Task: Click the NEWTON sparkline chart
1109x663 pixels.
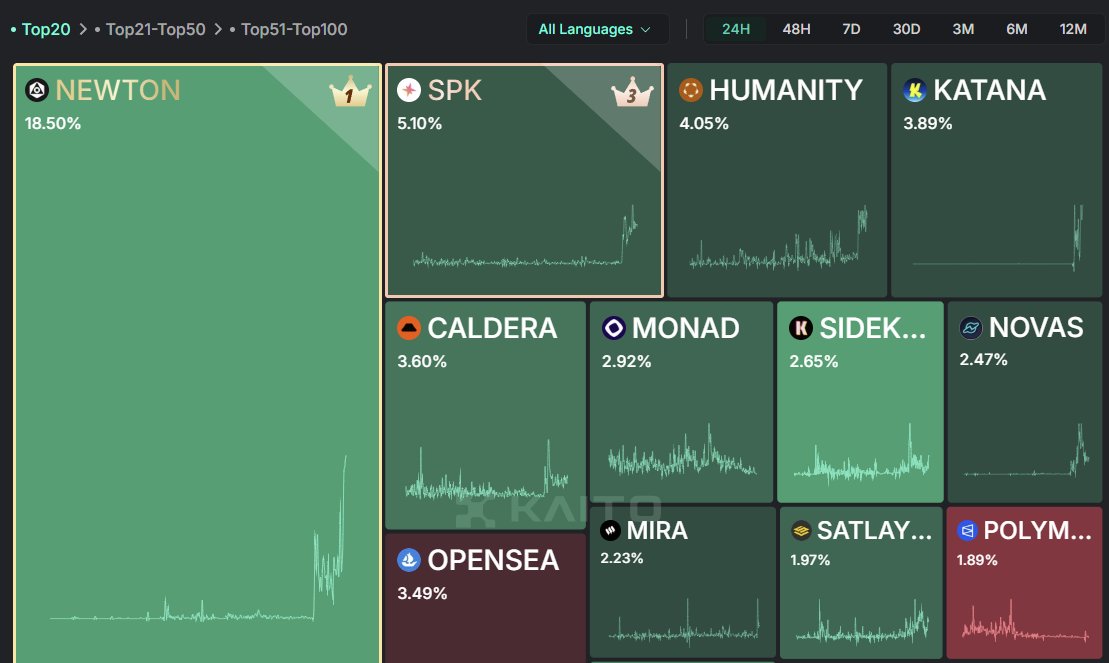Action: click(x=198, y=539)
